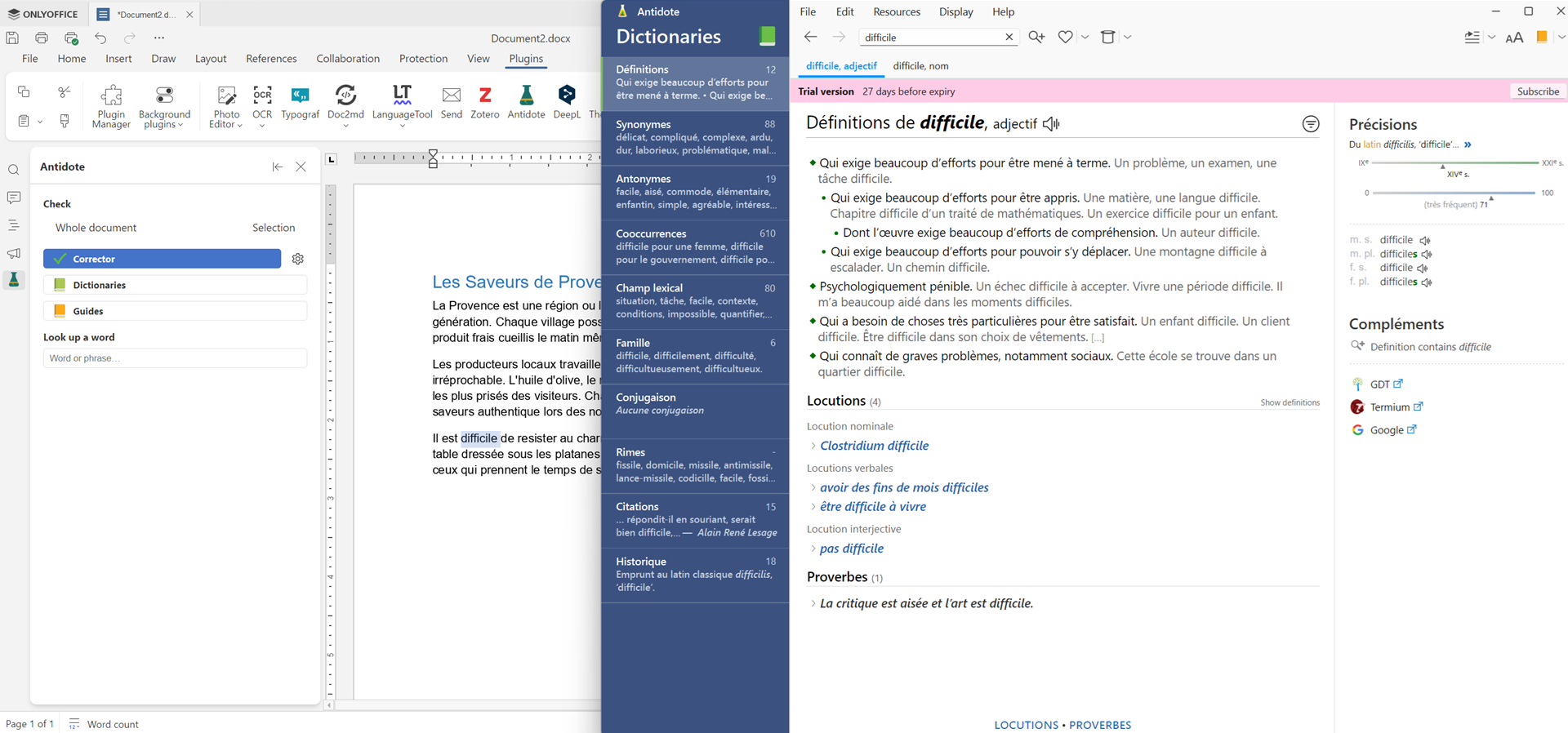Close the Antidote side panel
Viewport: 1568px width, 733px height.
[x=301, y=167]
